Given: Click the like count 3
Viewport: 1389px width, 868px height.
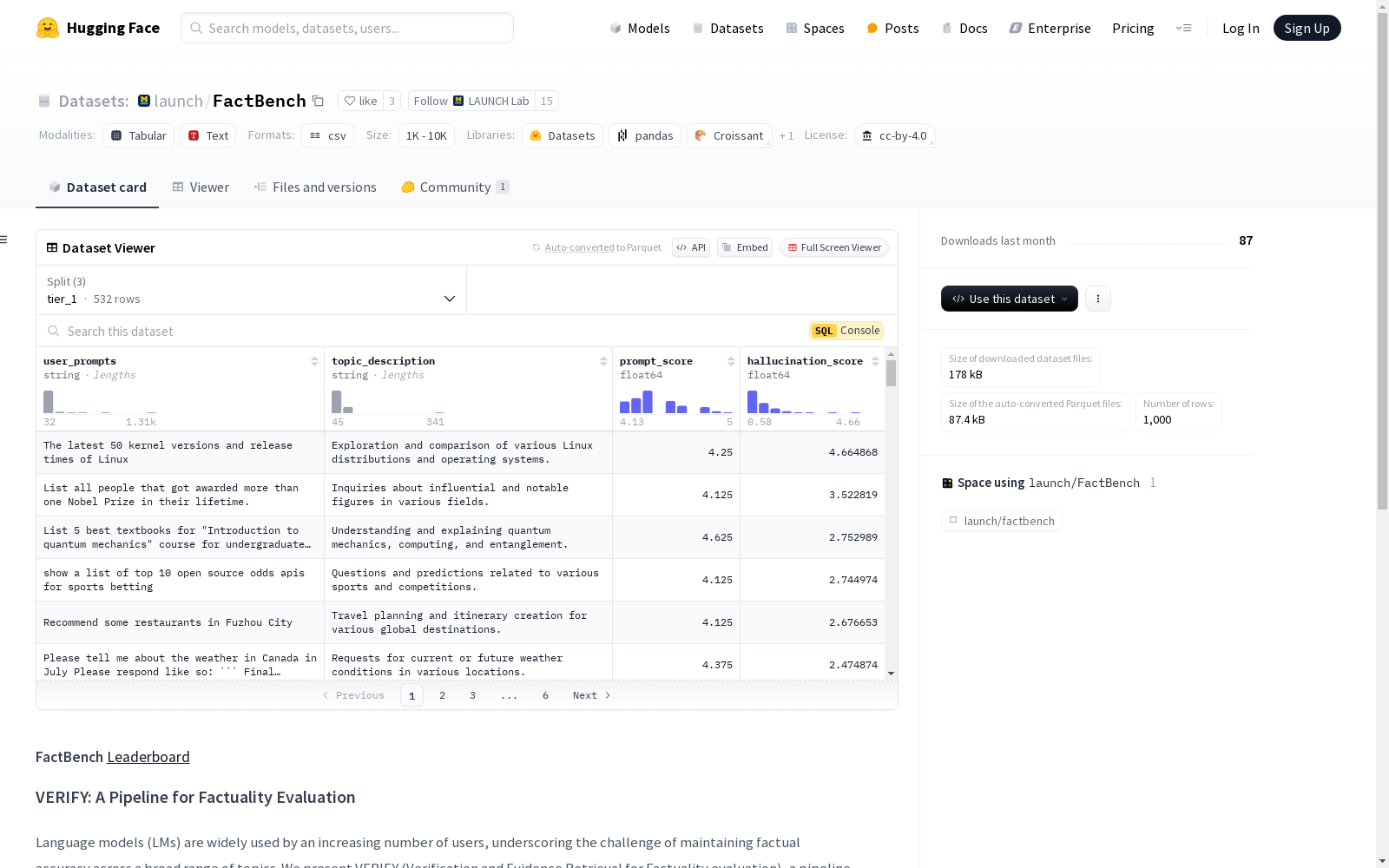Looking at the screenshot, I should tap(392, 101).
